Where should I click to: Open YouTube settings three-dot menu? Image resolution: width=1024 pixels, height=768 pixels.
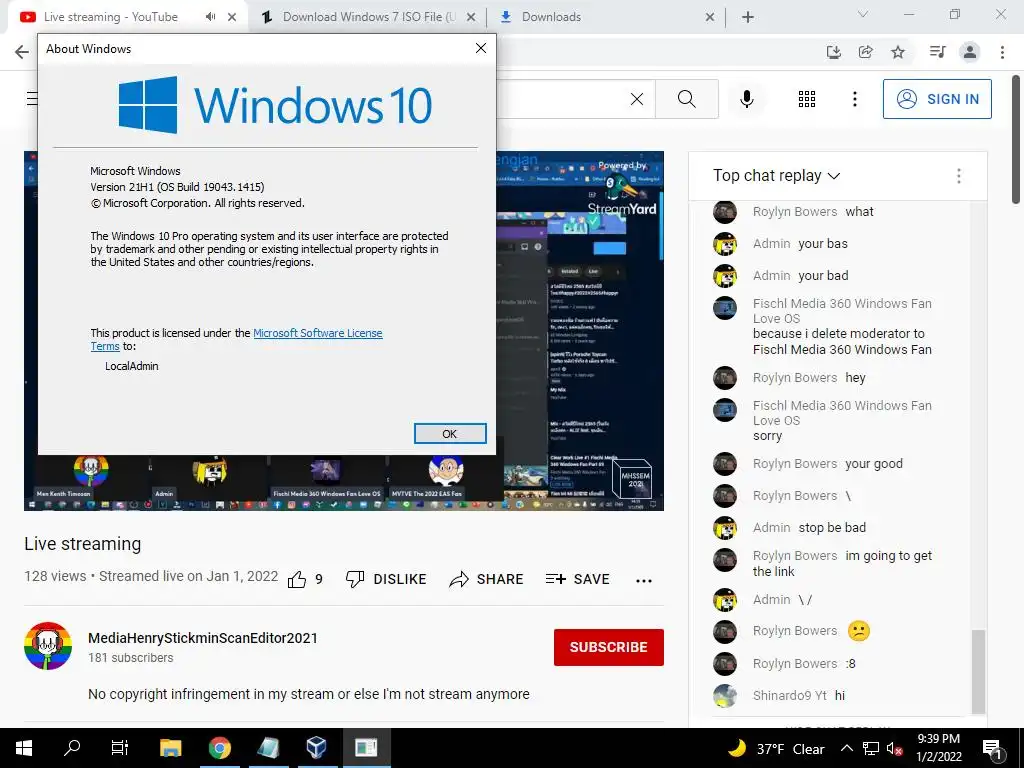pyautogui.click(x=854, y=99)
